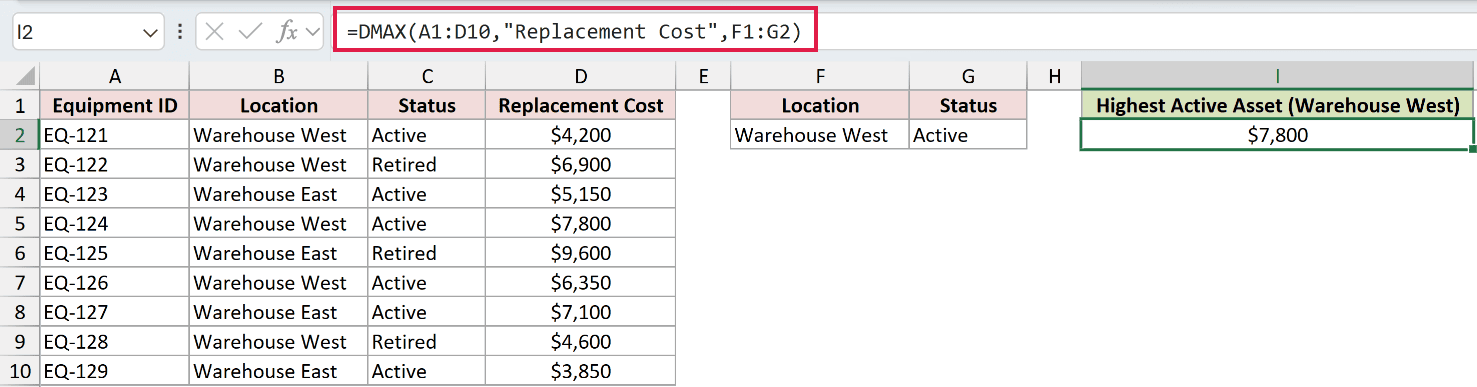Click the $3,850 replacement cost cell
The image size is (1477, 387).
pos(581,371)
